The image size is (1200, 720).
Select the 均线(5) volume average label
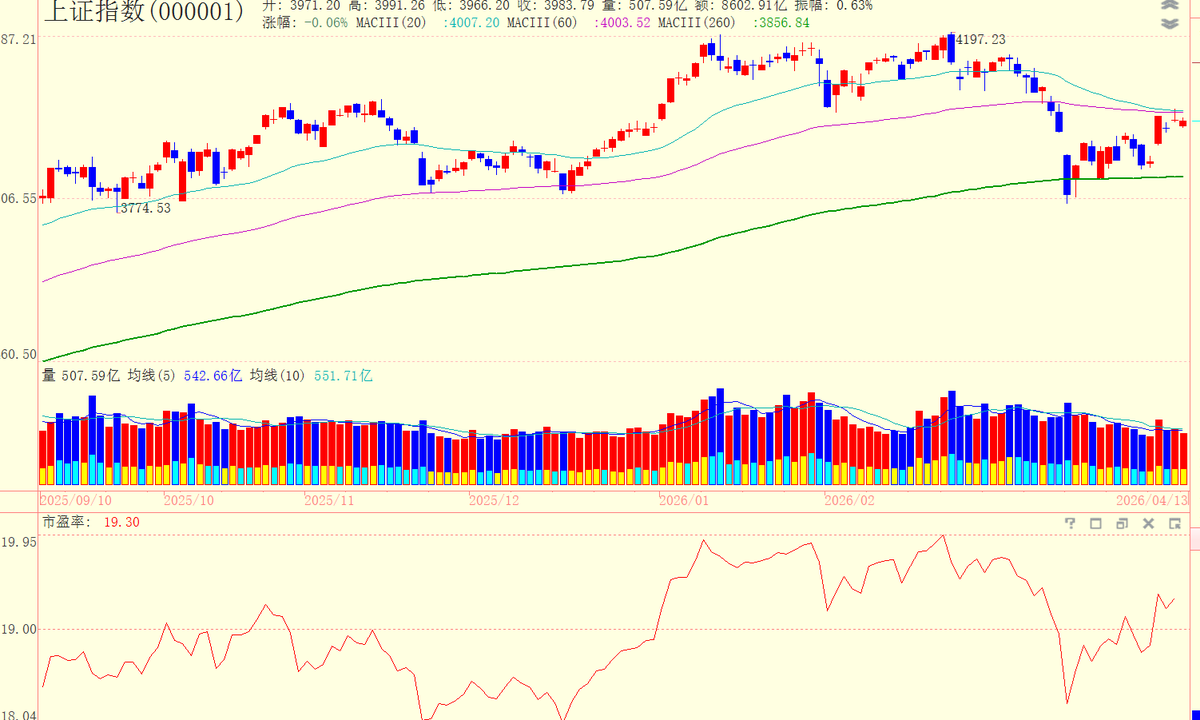[152, 376]
